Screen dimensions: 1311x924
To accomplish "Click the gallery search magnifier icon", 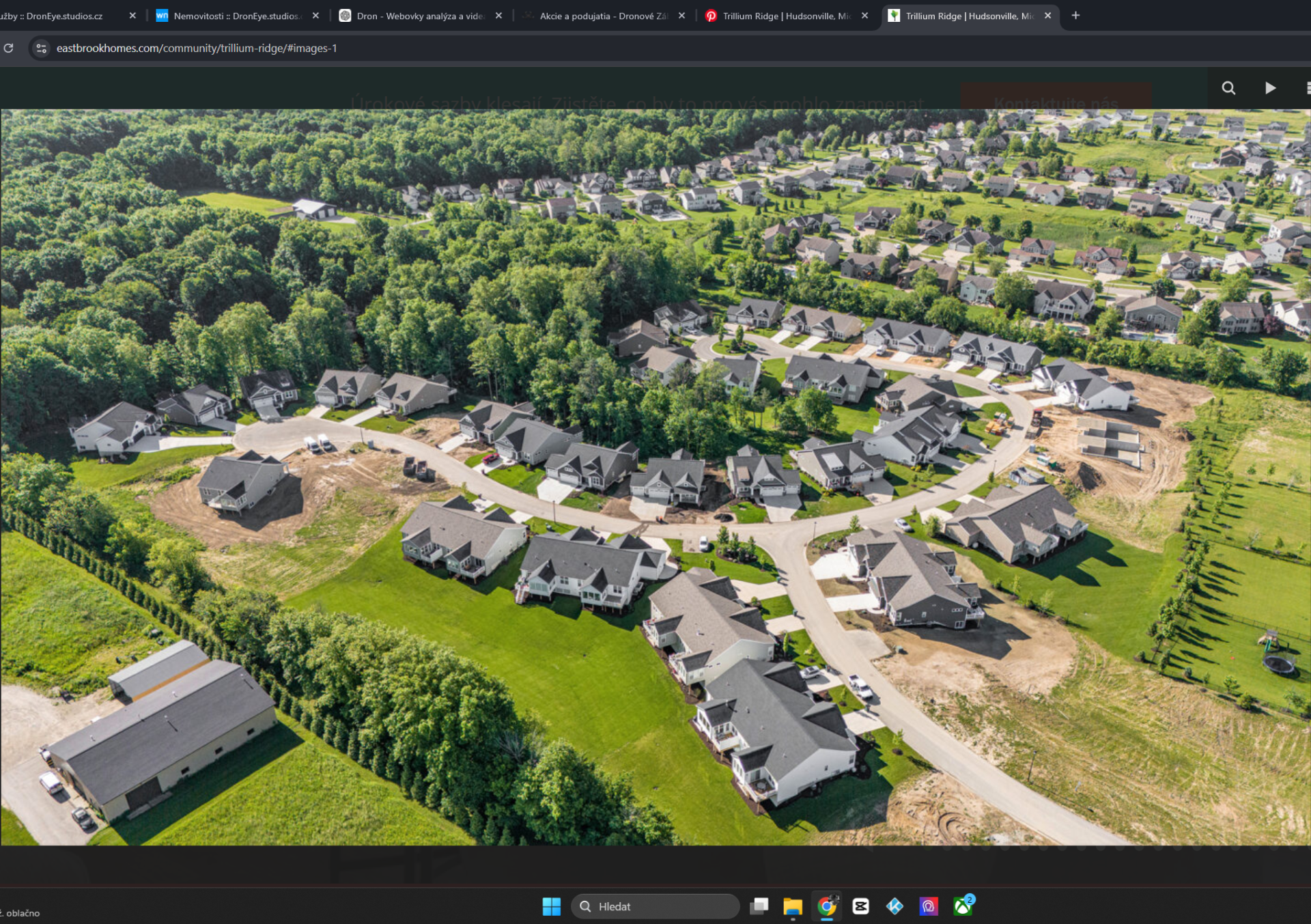I will [x=1228, y=88].
